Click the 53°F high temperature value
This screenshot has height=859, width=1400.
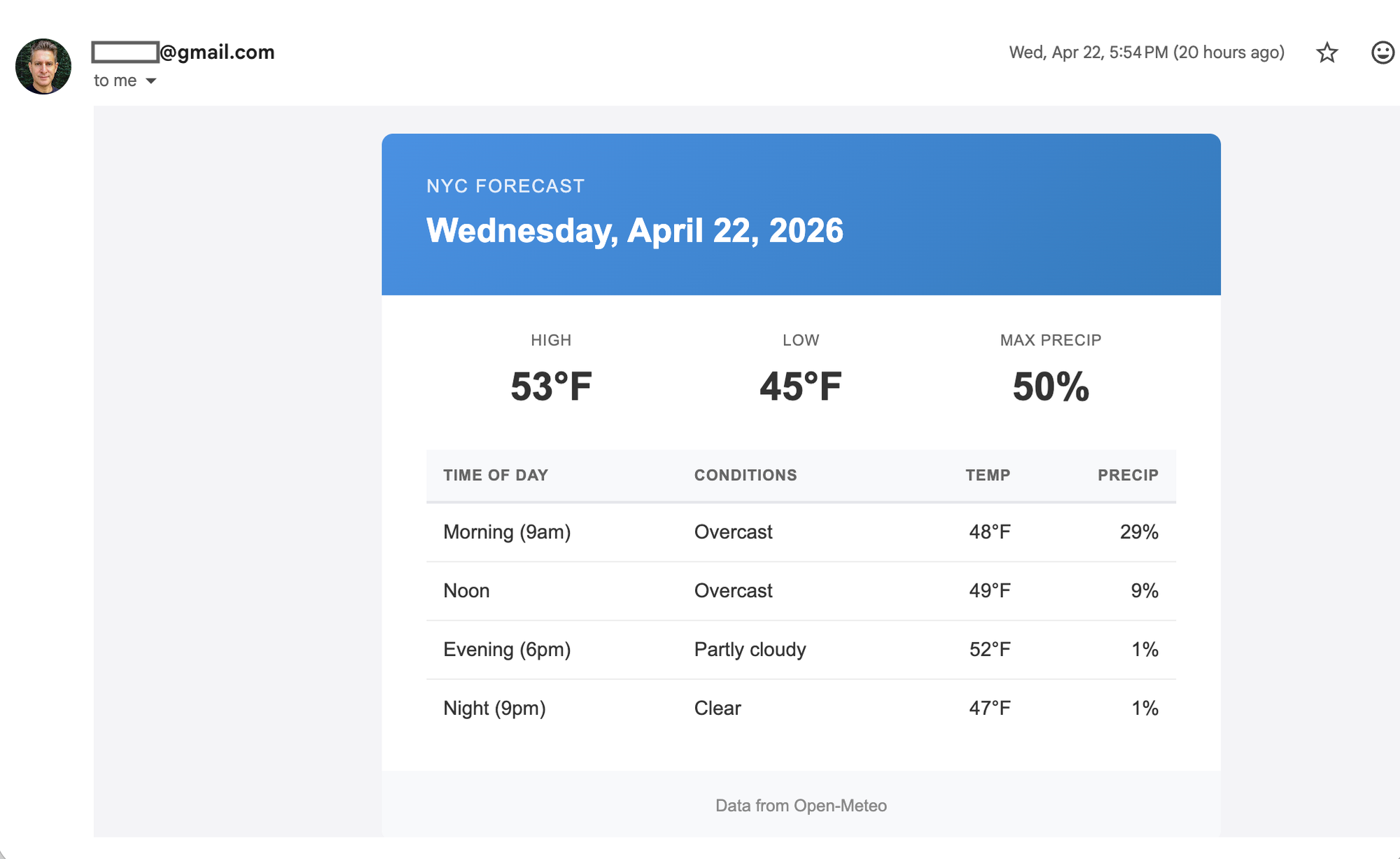(x=551, y=386)
